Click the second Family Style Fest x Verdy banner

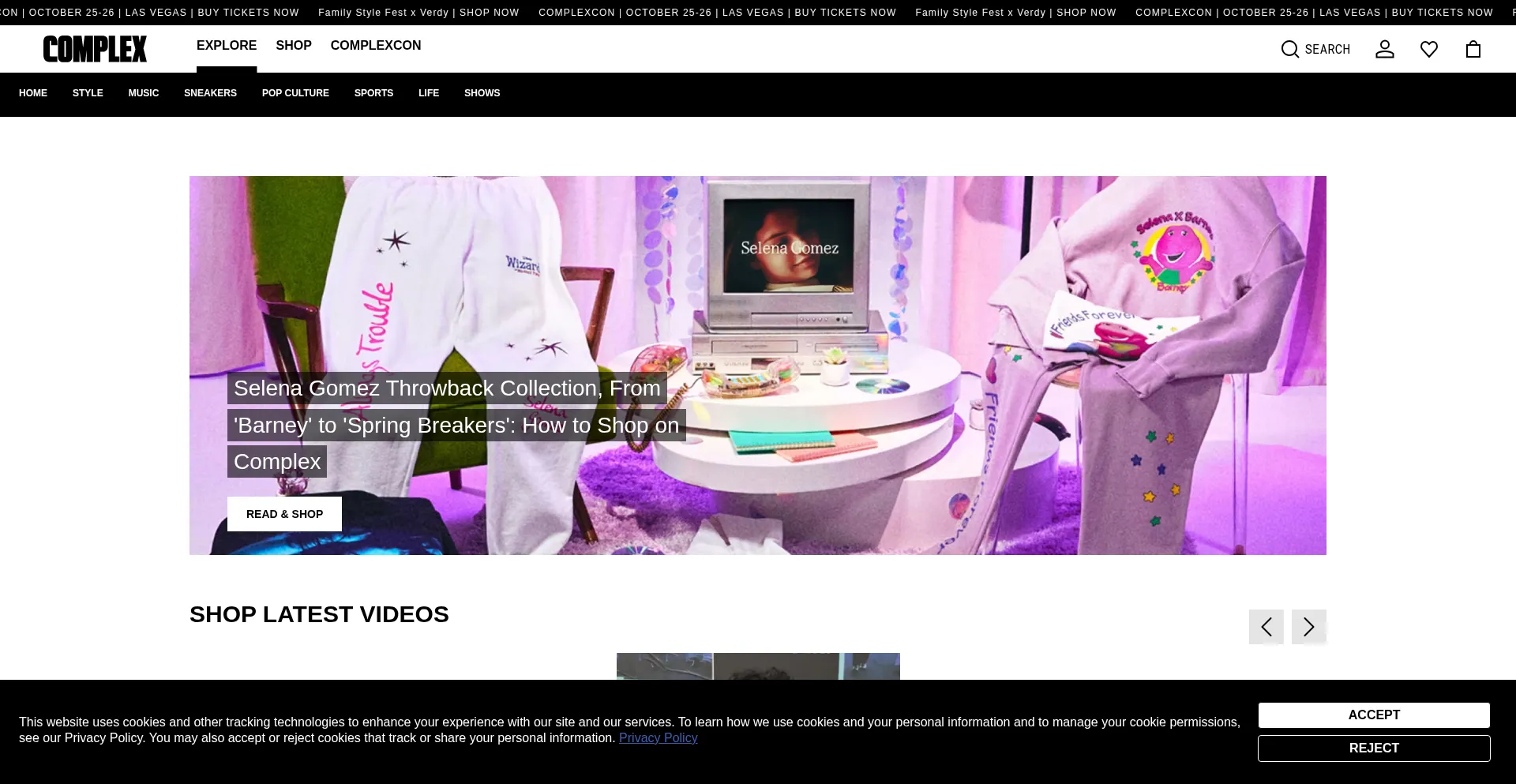[1015, 13]
